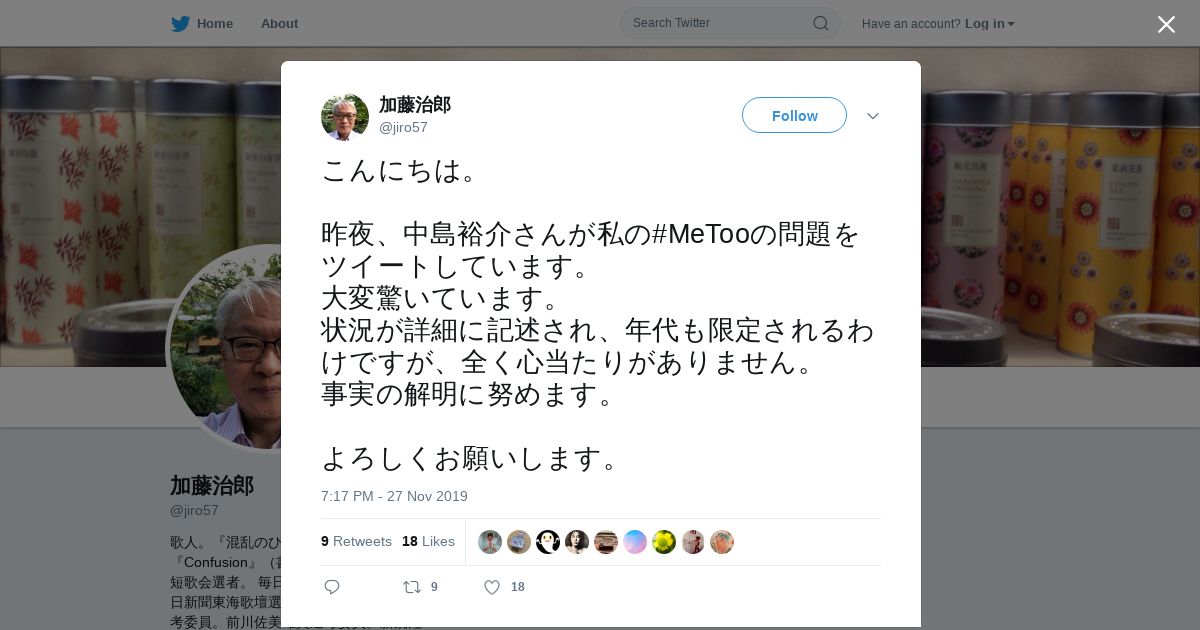The width and height of the screenshot is (1200, 630).
Task: Open the Log in dropdown caret
Action: point(1011,24)
